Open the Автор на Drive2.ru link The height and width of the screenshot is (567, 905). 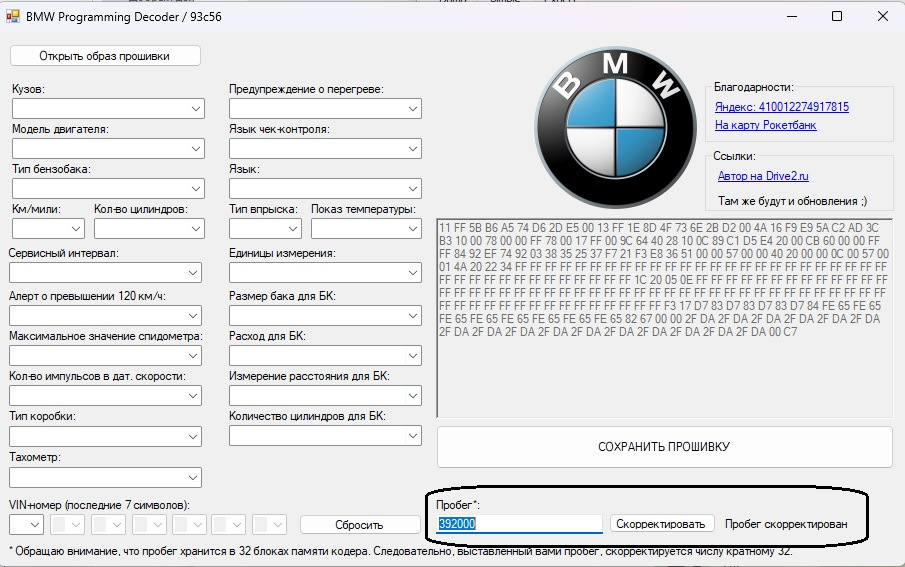763,176
